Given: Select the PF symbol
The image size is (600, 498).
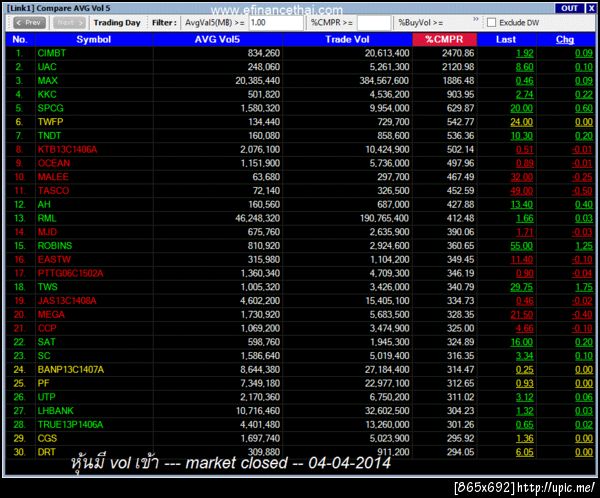Looking at the screenshot, I should pos(43,384).
